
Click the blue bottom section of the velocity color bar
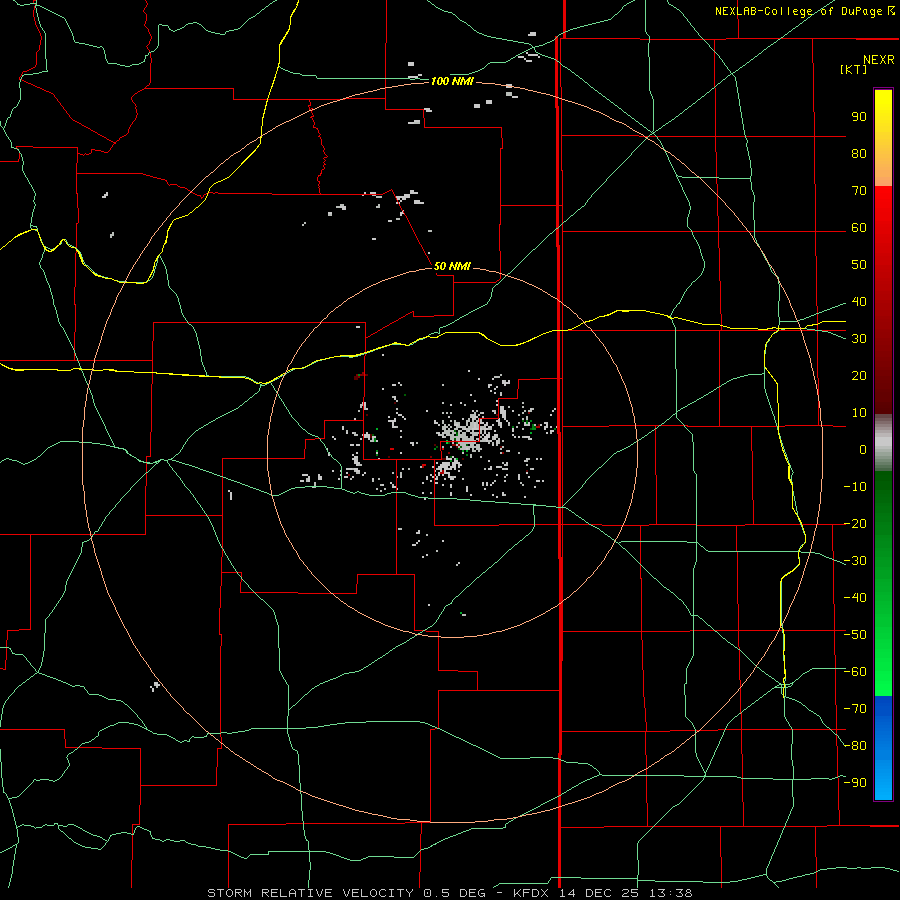click(x=883, y=748)
